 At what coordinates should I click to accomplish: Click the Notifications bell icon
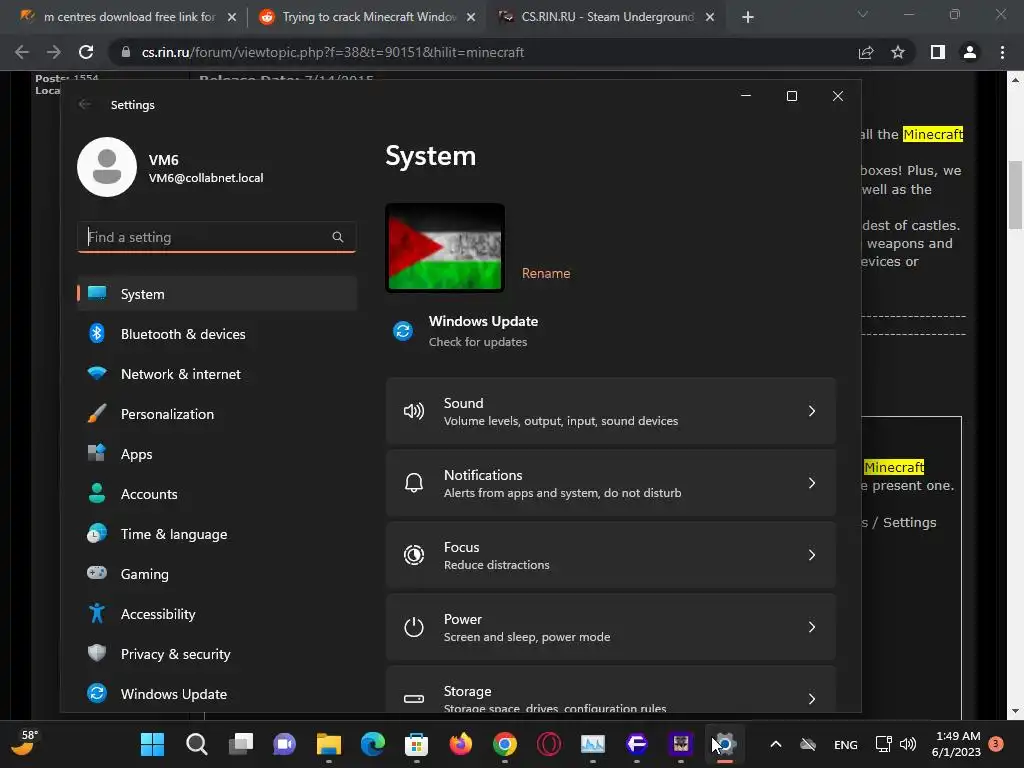(414, 483)
